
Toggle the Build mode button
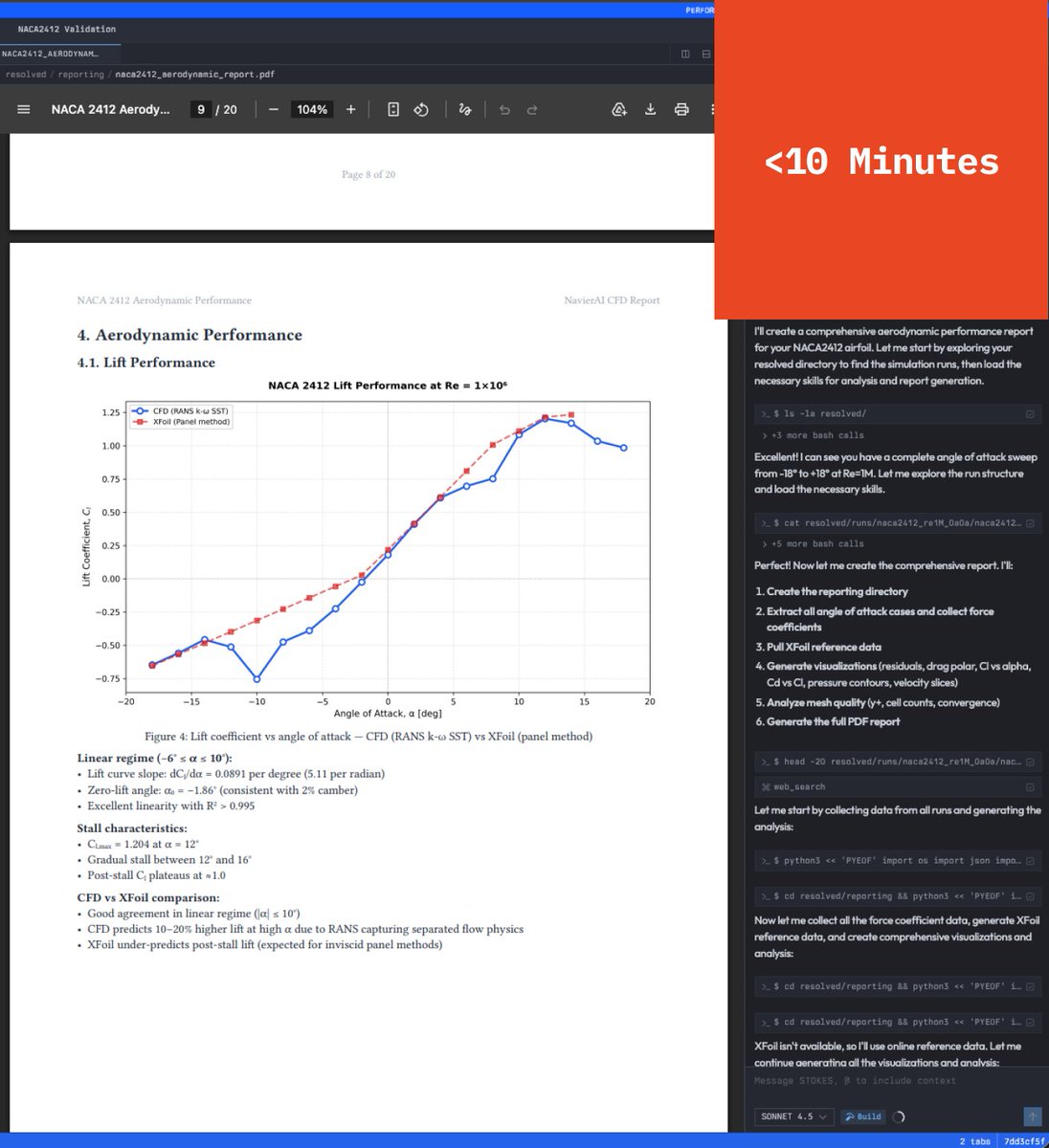click(862, 1116)
